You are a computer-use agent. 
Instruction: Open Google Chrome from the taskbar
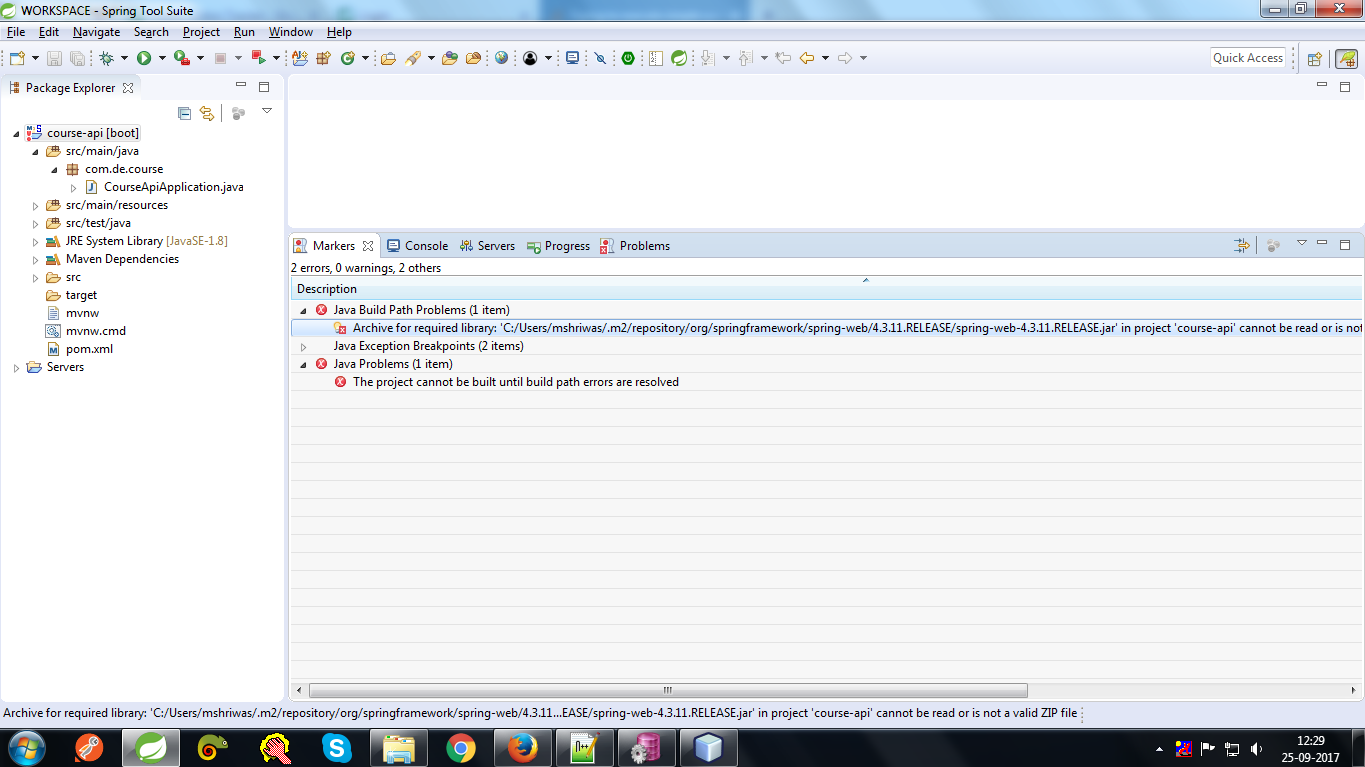click(461, 747)
